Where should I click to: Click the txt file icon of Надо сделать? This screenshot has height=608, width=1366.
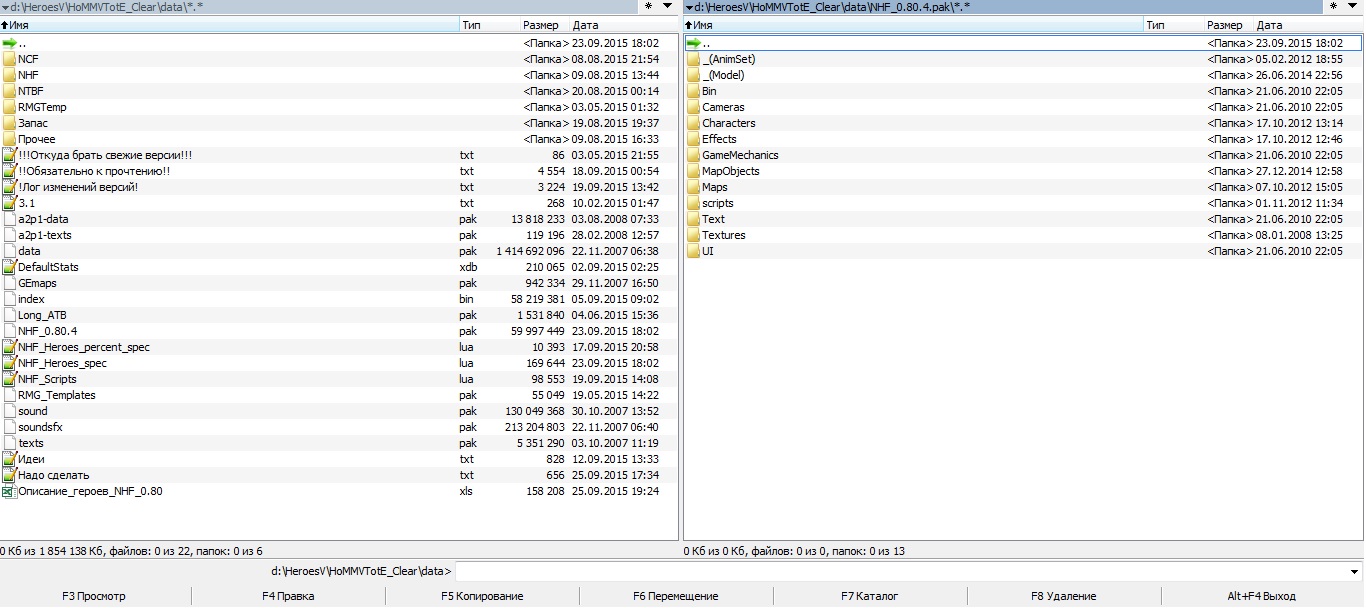9,475
